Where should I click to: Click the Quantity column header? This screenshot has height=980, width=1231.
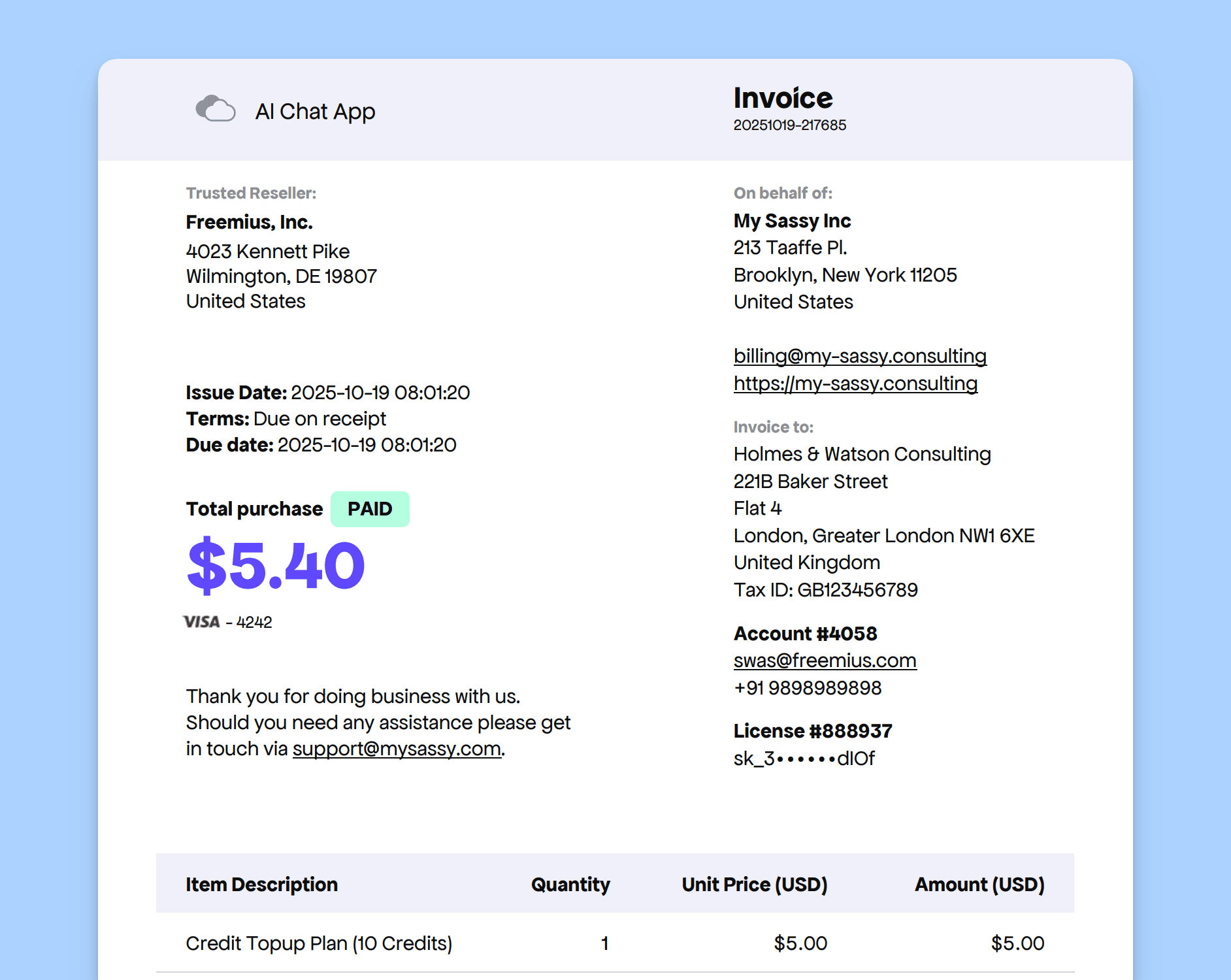point(570,885)
